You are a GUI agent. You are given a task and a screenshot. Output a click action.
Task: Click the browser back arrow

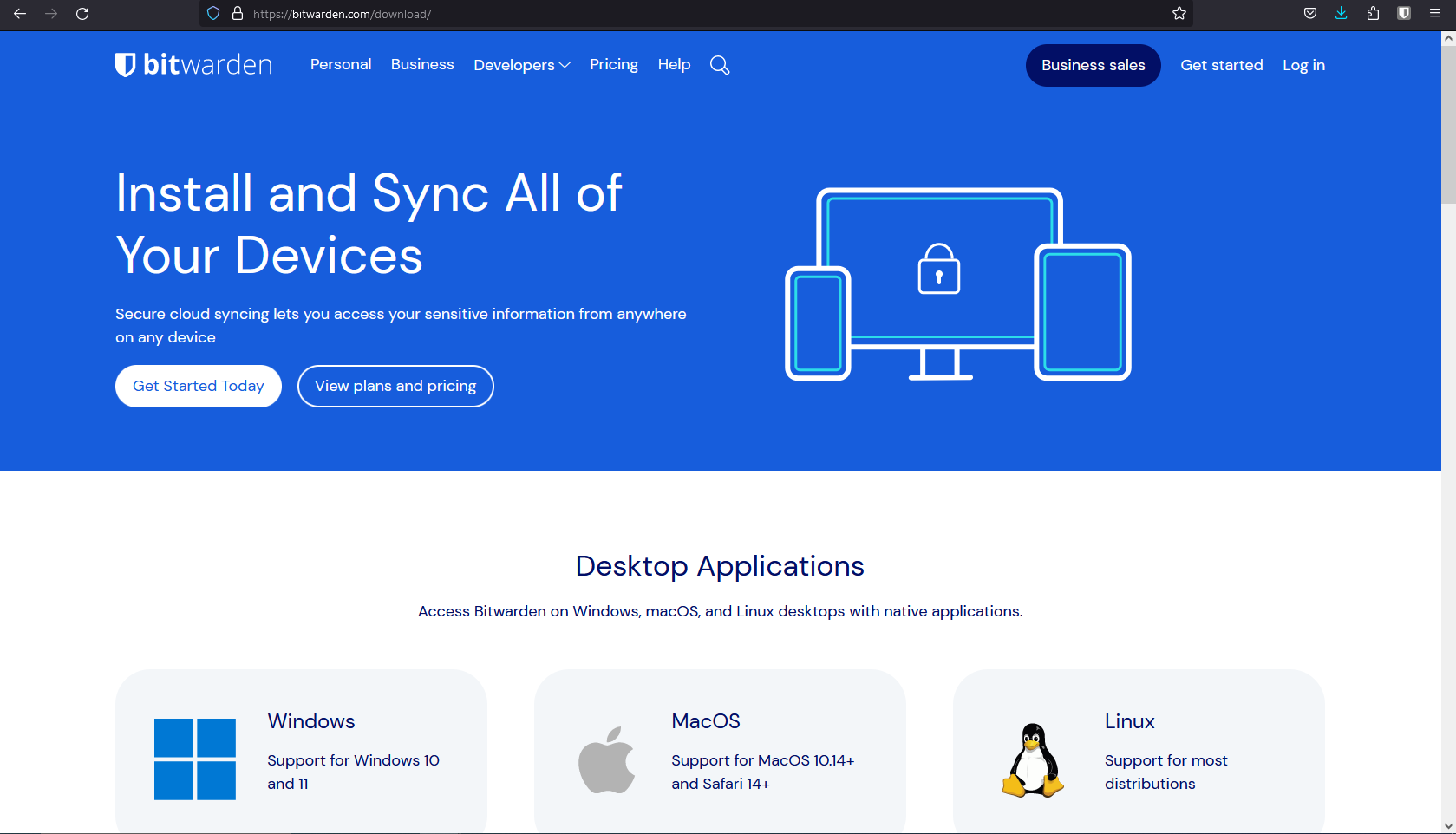click(x=20, y=14)
